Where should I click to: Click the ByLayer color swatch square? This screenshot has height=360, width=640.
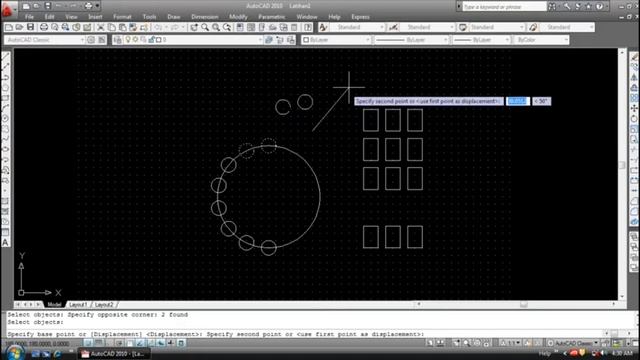click(306, 40)
